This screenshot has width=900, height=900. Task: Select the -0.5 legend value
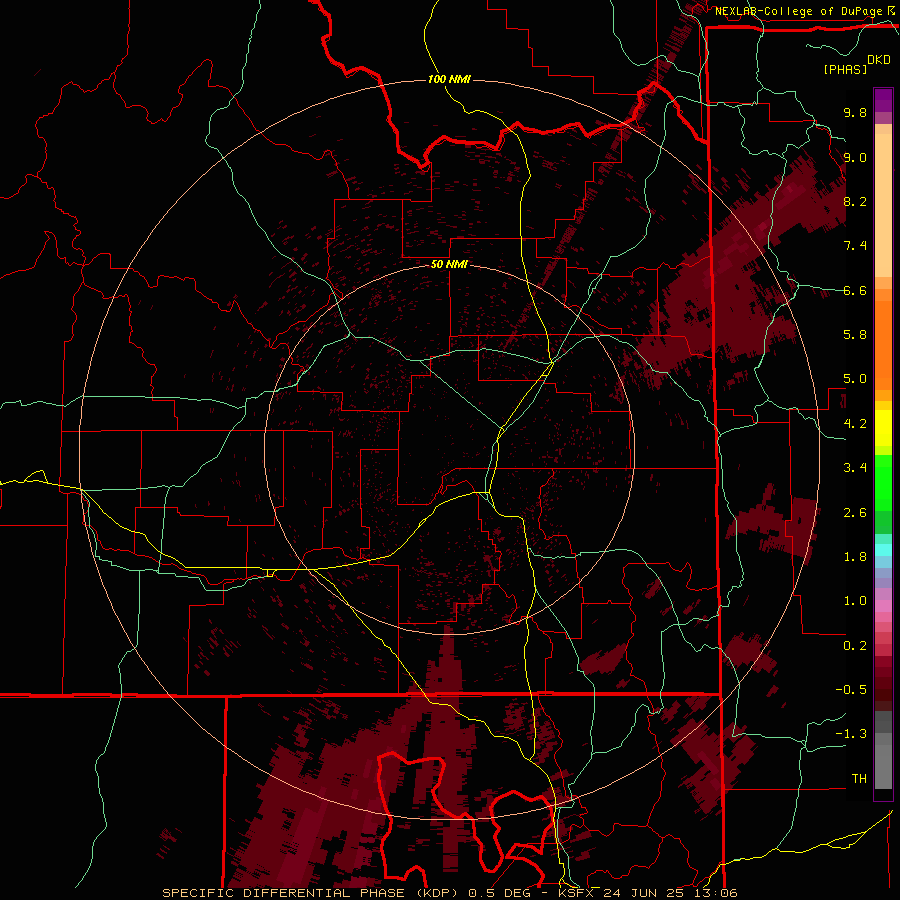click(x=851, y=690)
